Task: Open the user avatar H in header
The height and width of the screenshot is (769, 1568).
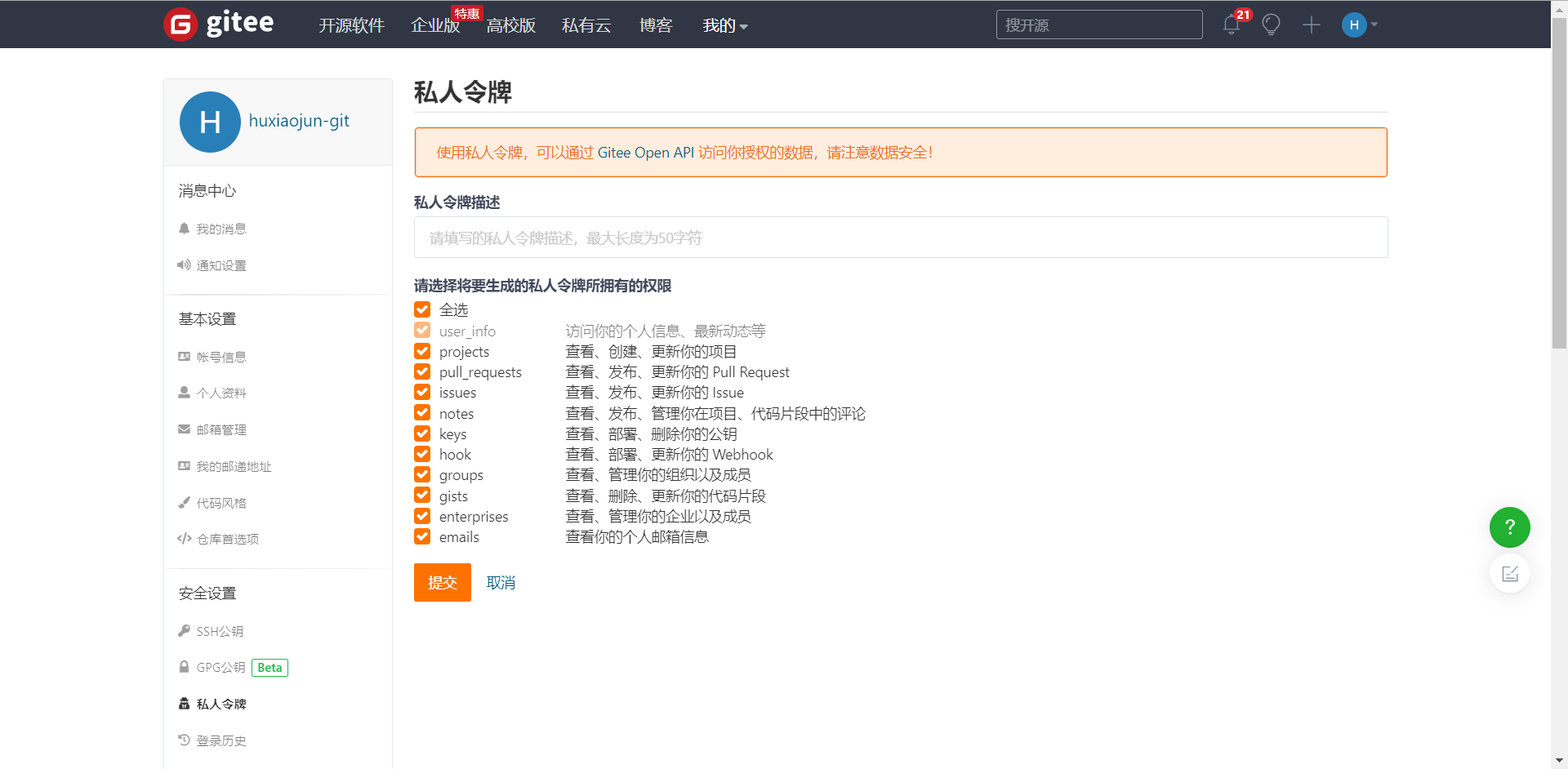Action: click(1354, 24)
